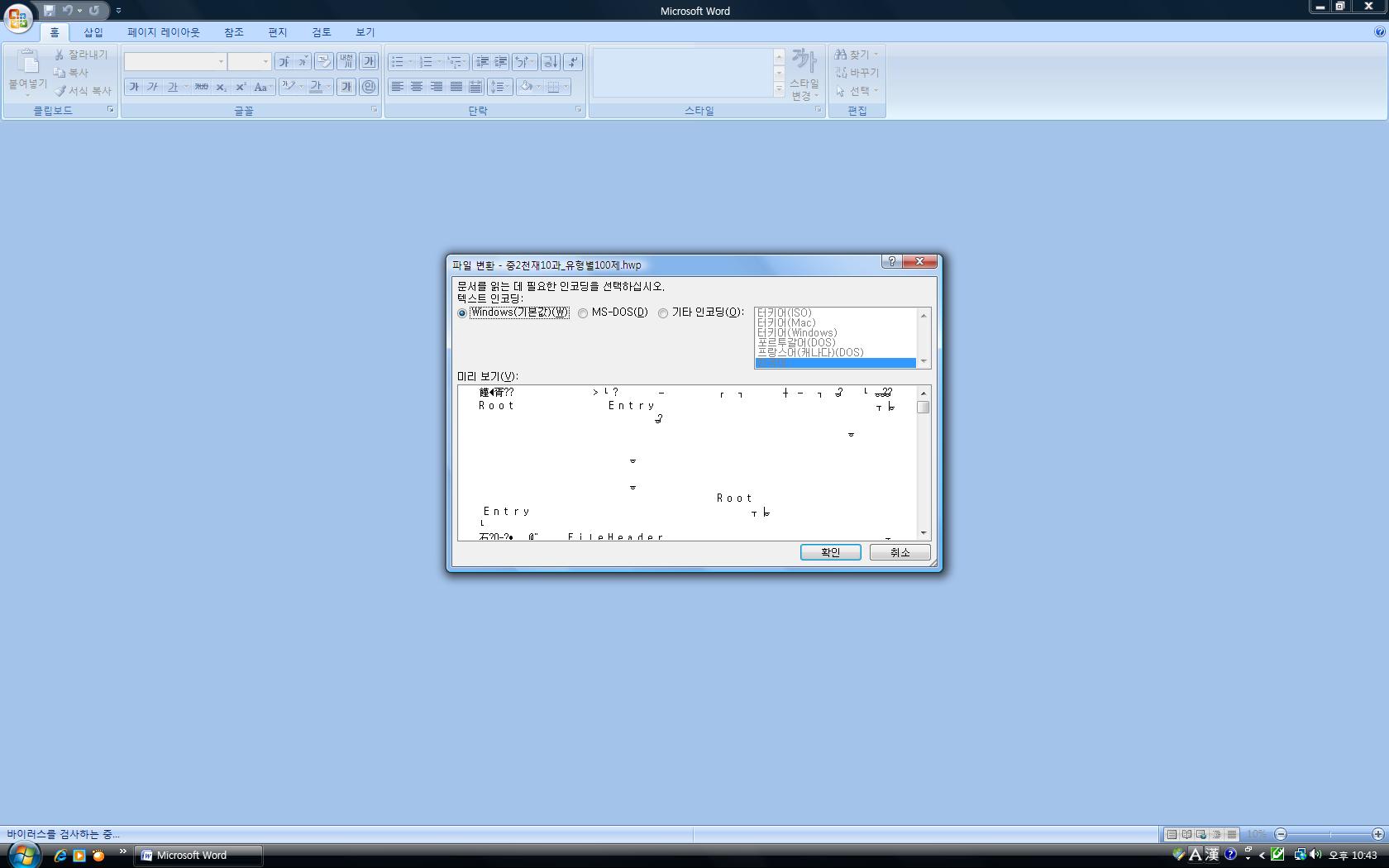This screenshot has height=868, width=1389.
Task: Click the Subscript icon
Action: pos(221,87)
